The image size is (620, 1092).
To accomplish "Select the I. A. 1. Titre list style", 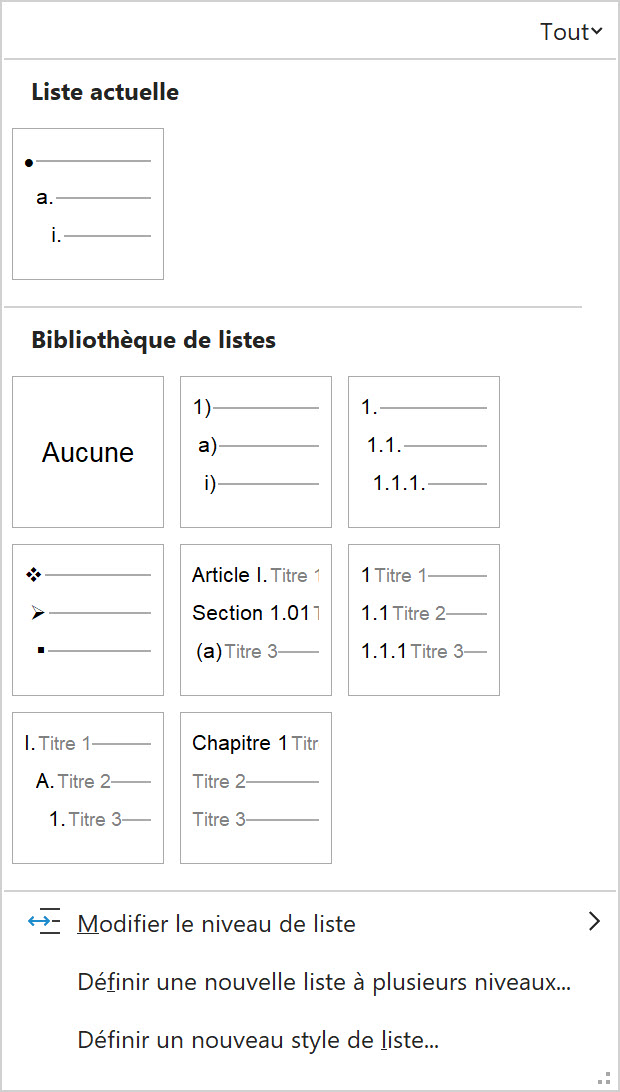I will tap(88, 788).
